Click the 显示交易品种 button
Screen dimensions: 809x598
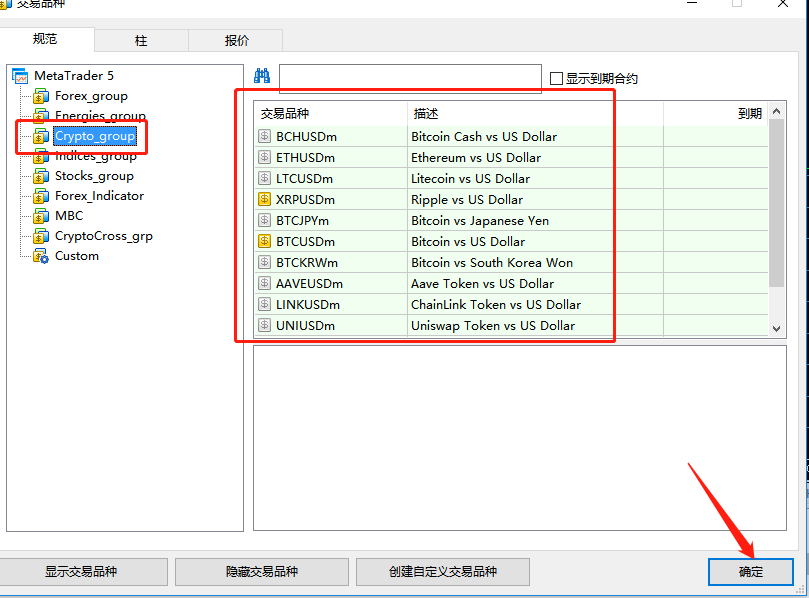(x=82, y=572)
